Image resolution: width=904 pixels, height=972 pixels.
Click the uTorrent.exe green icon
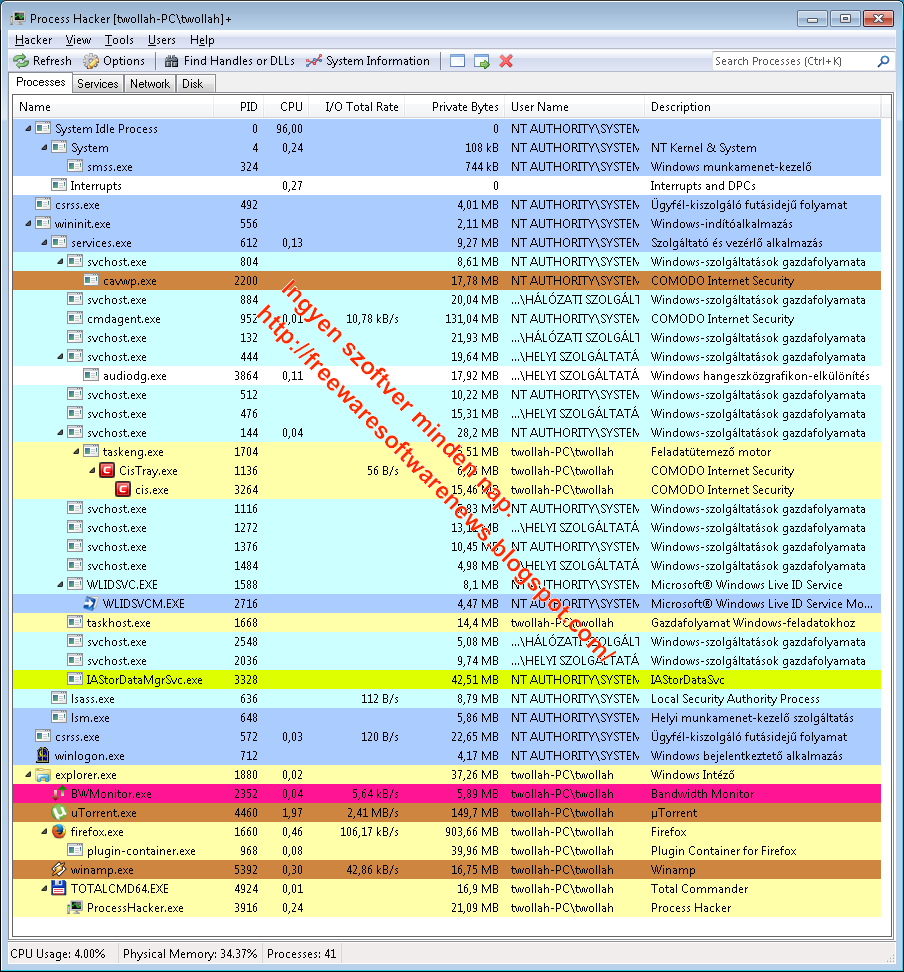(x=59, y=813)
